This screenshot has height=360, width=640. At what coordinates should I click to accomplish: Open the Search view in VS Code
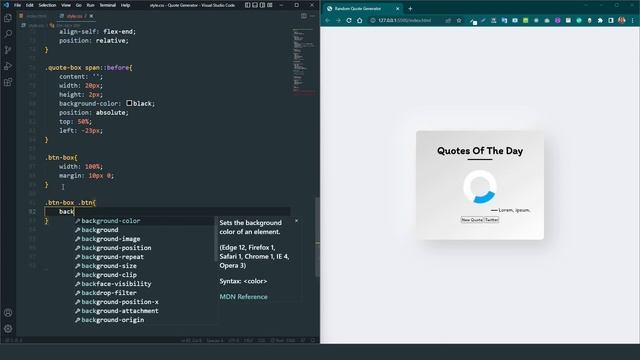(8, 34)
